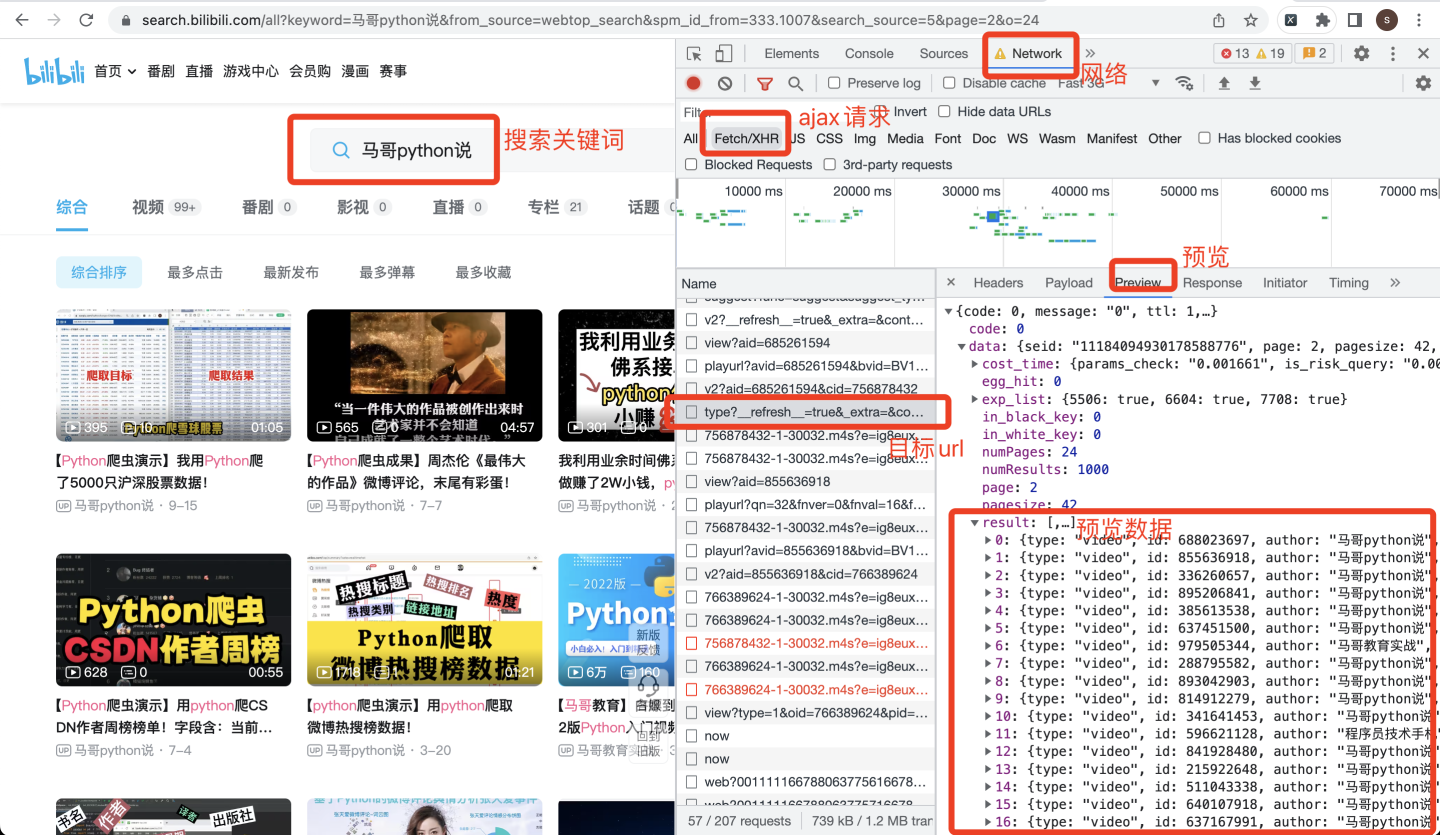The width and height of the screenshot is (1440, 835).
Task: Bookmark this page star icon
Action: (1250, 20)
